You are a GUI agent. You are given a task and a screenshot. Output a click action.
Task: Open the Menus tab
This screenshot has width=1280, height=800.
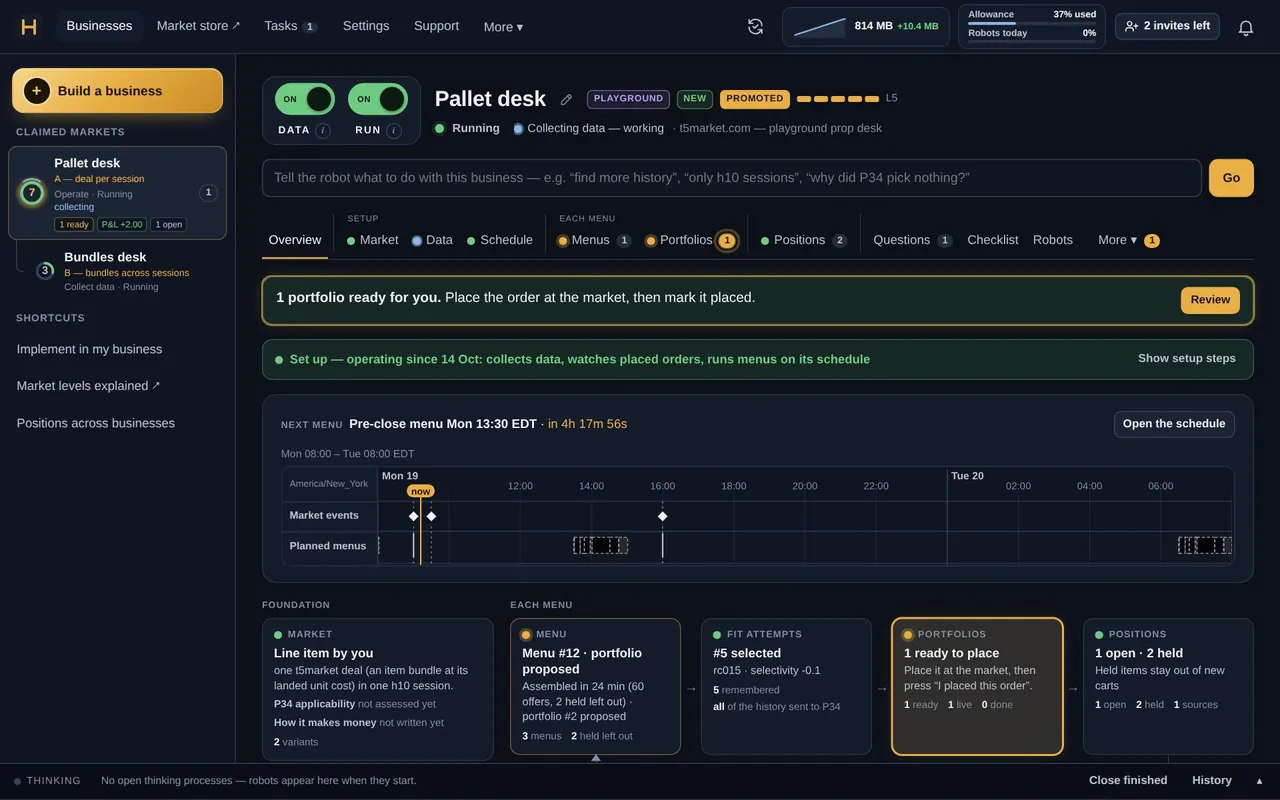coord(594,240)
